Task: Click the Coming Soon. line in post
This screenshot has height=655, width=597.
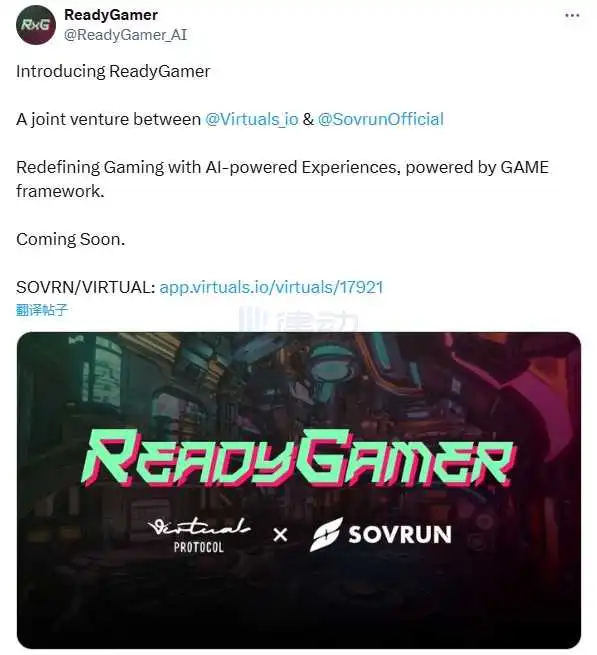Action: pyautogui.click(x=71, y=239)
